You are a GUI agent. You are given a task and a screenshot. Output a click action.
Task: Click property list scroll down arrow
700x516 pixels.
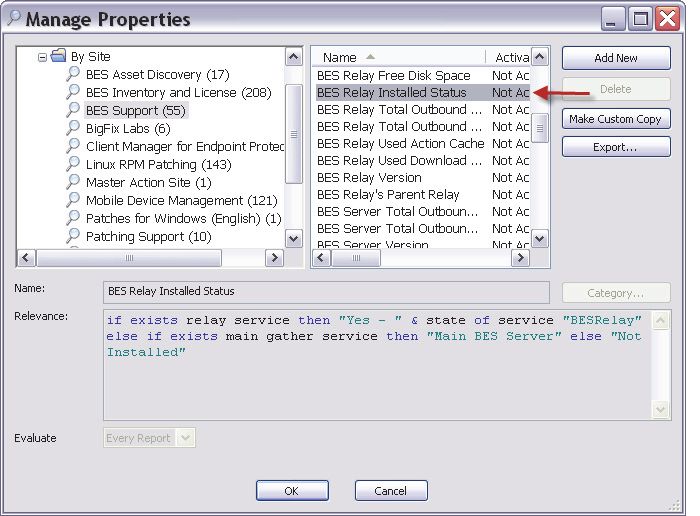539,238
